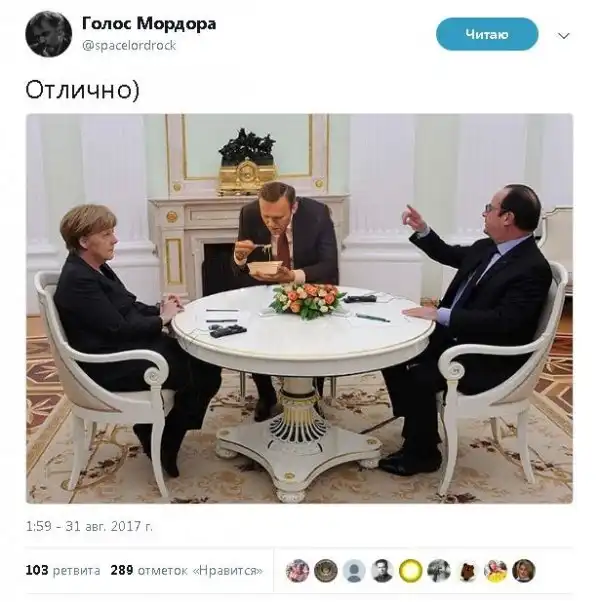Click the word ретвита next to 103
Viewport: 600px width, 602px height.
(76, 571)
